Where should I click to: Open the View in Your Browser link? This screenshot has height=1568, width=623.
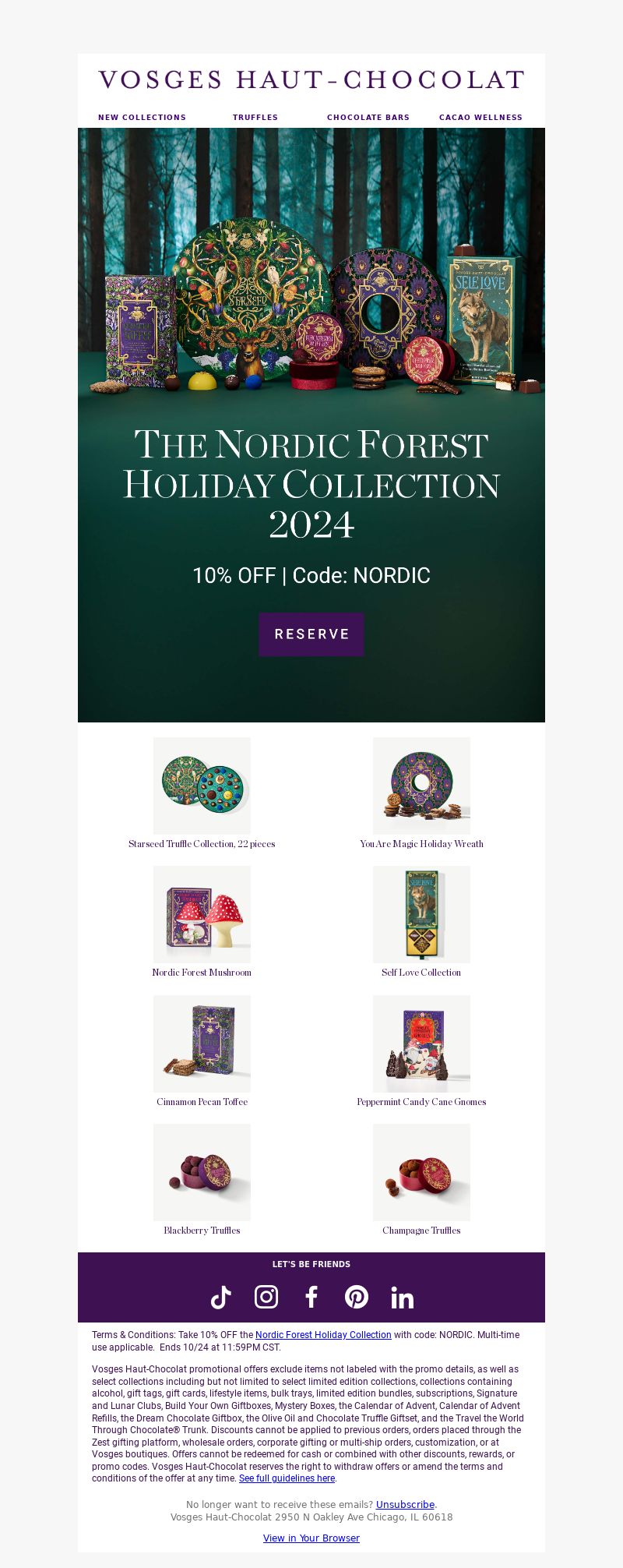pos(311,1538)
